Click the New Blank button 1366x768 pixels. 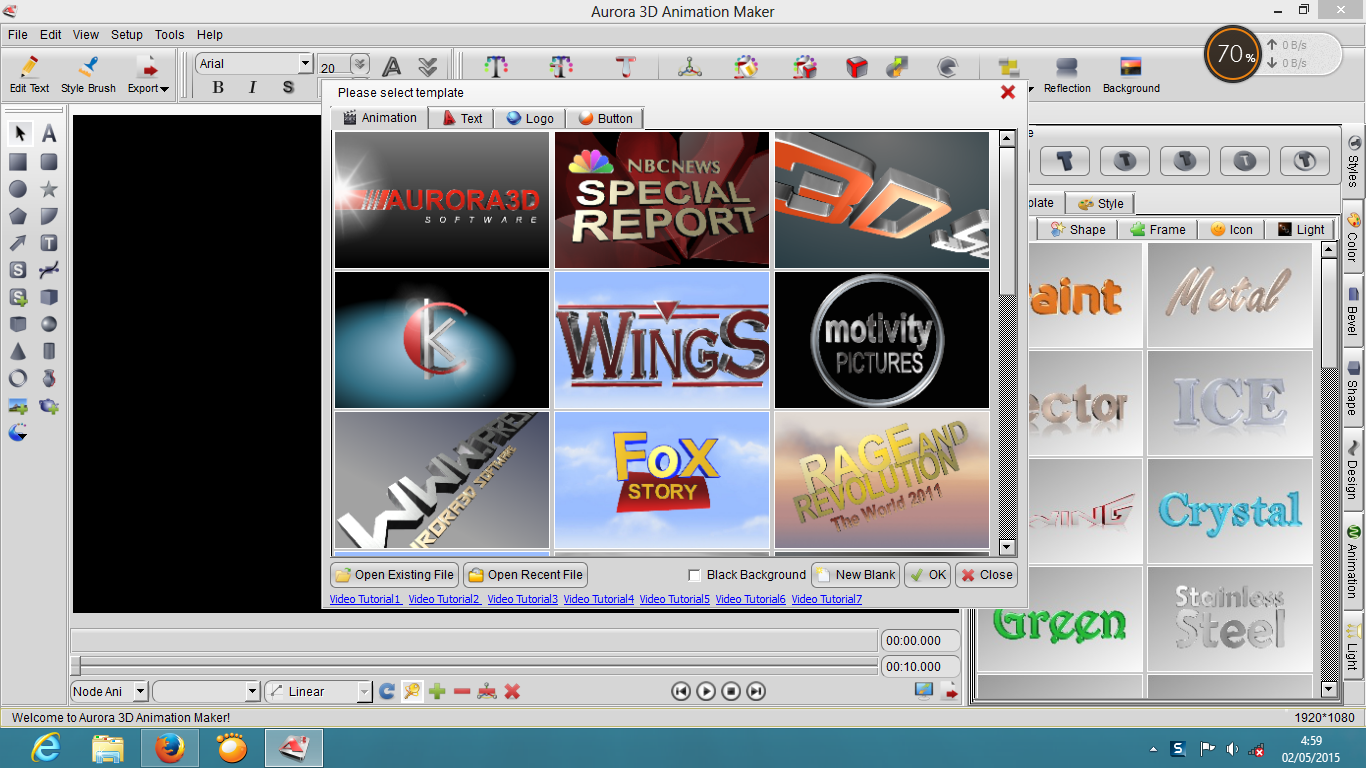click(x=855, y=575)
